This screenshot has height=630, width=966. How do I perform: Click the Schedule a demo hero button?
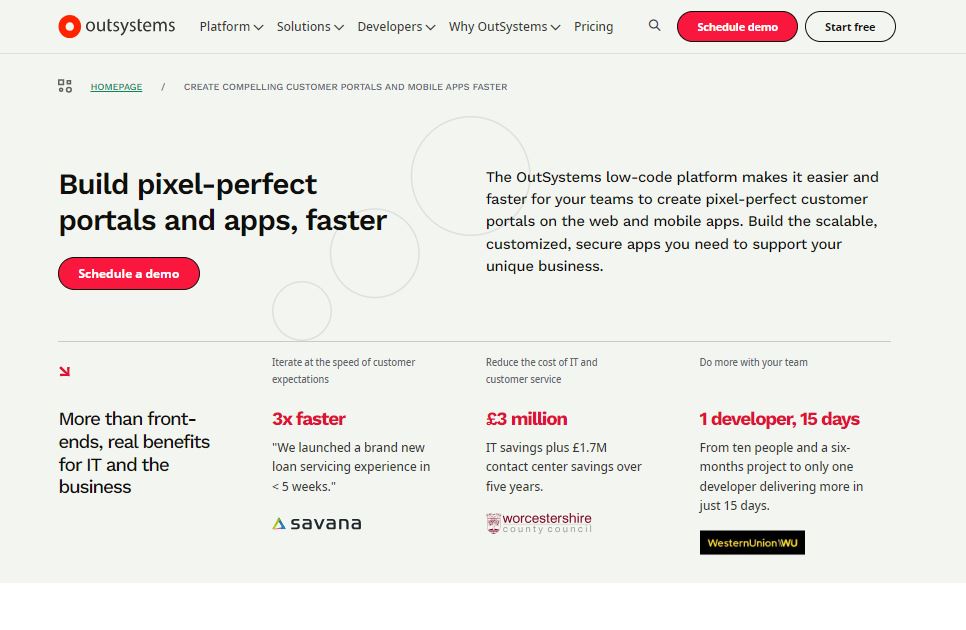[129, 273]
